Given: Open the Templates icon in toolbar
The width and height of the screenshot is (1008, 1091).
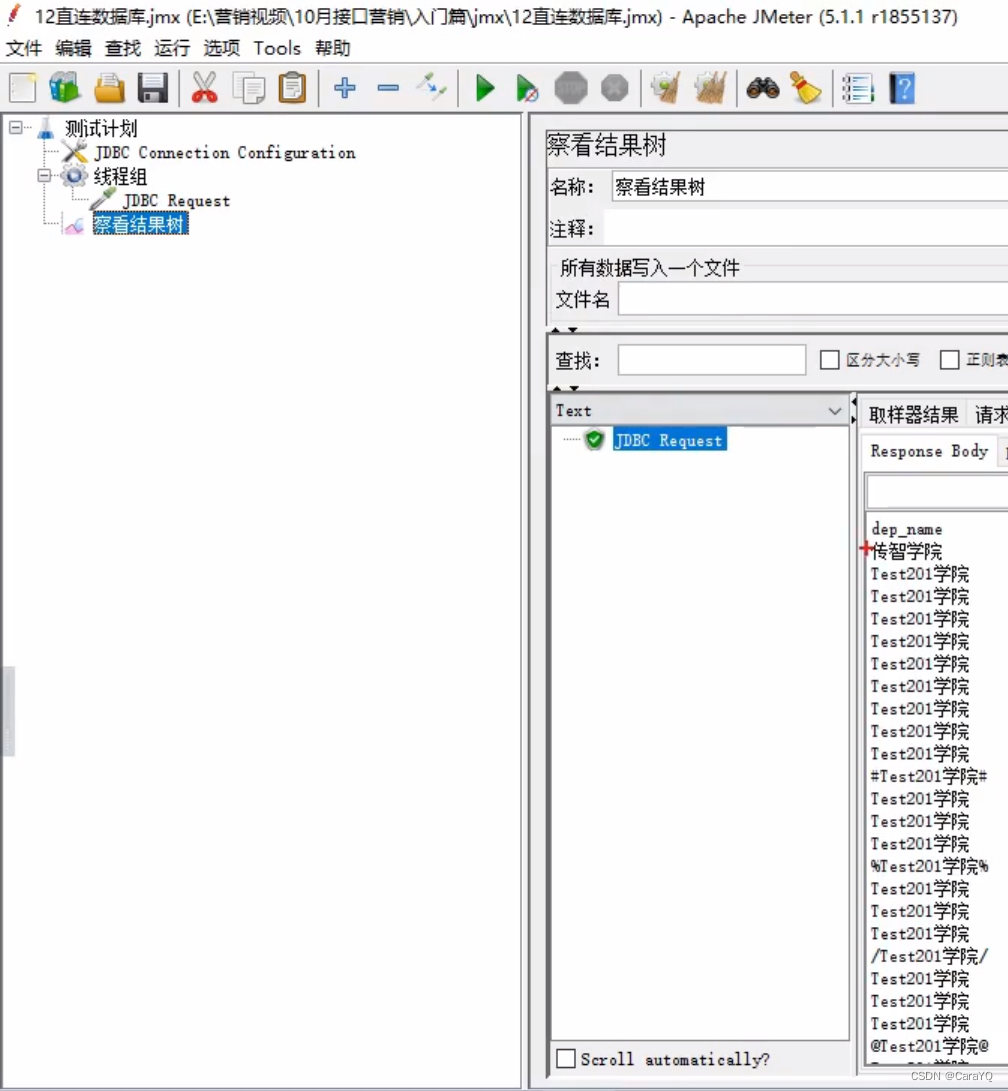Looking at the screenshot, I should click(65, 88).
